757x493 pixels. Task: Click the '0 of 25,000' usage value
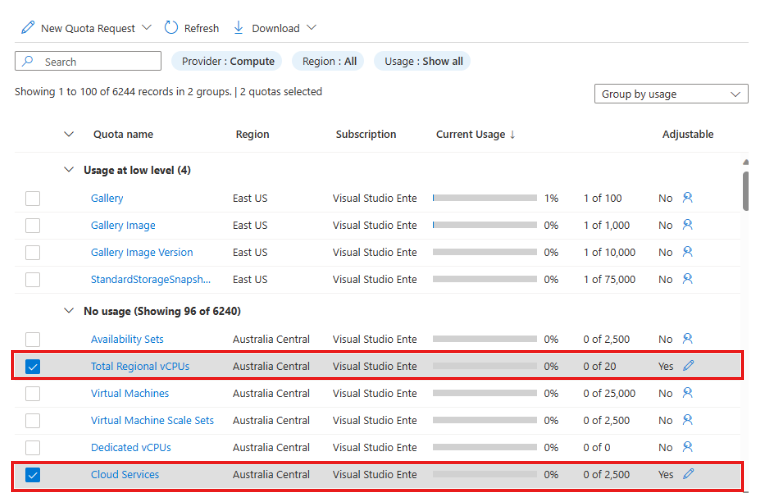tap(609, 393)
